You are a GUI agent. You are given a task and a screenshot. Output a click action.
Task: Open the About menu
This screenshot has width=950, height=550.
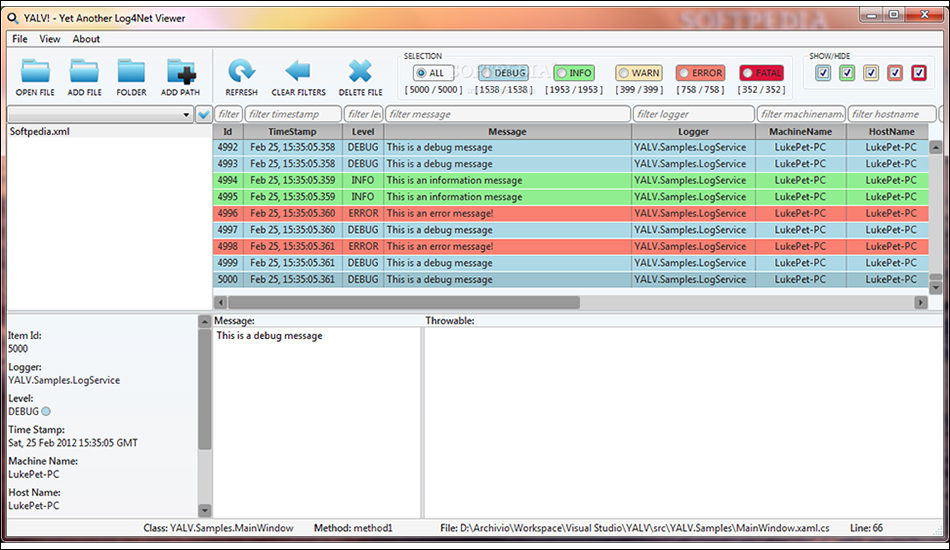pyautogui.click(x=86, y=39)
